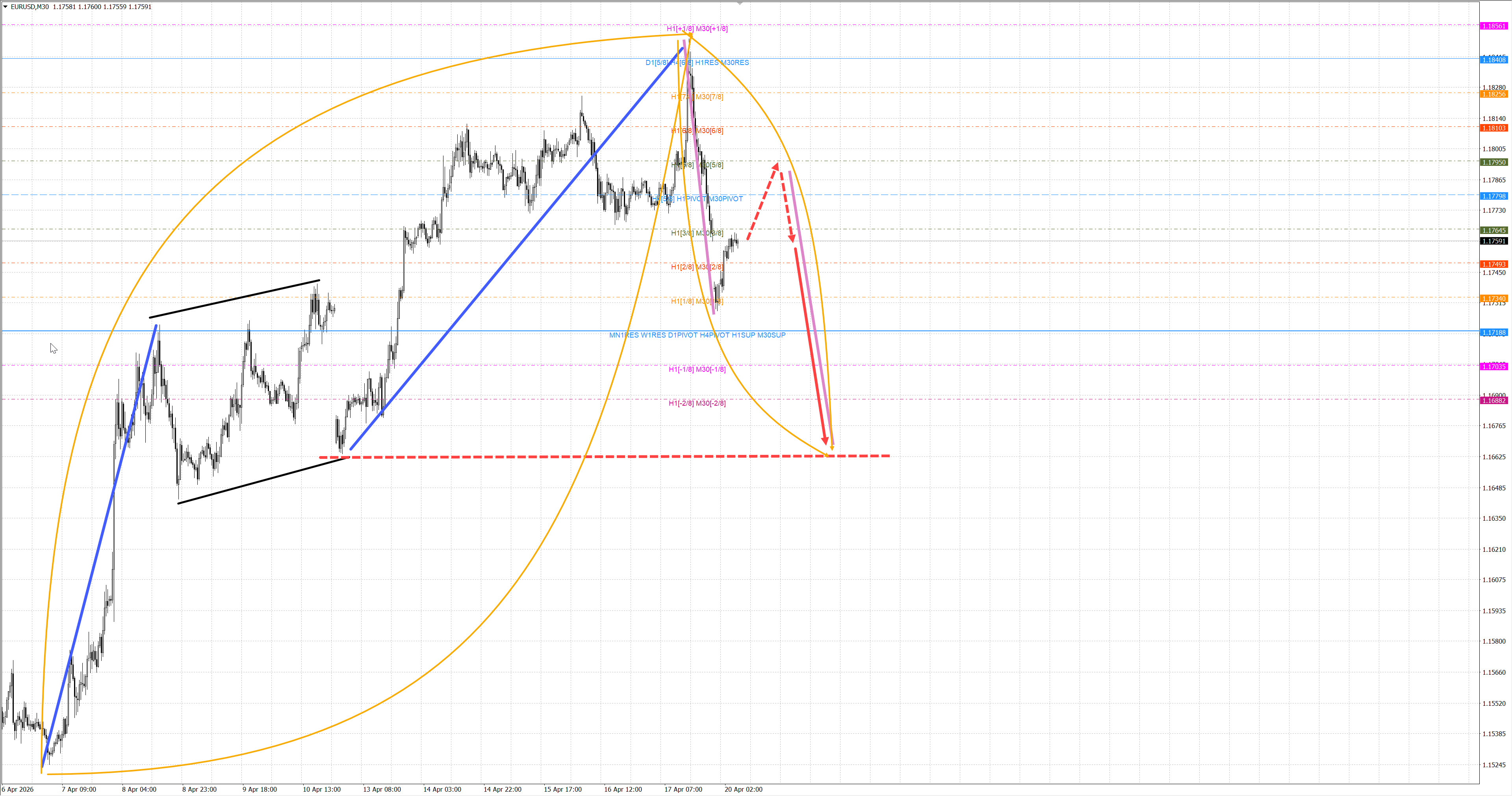Viewport: 1512px width, 796px height.
Task: Click the 8 Apr 04:00 time label
Action: [139, 790]
